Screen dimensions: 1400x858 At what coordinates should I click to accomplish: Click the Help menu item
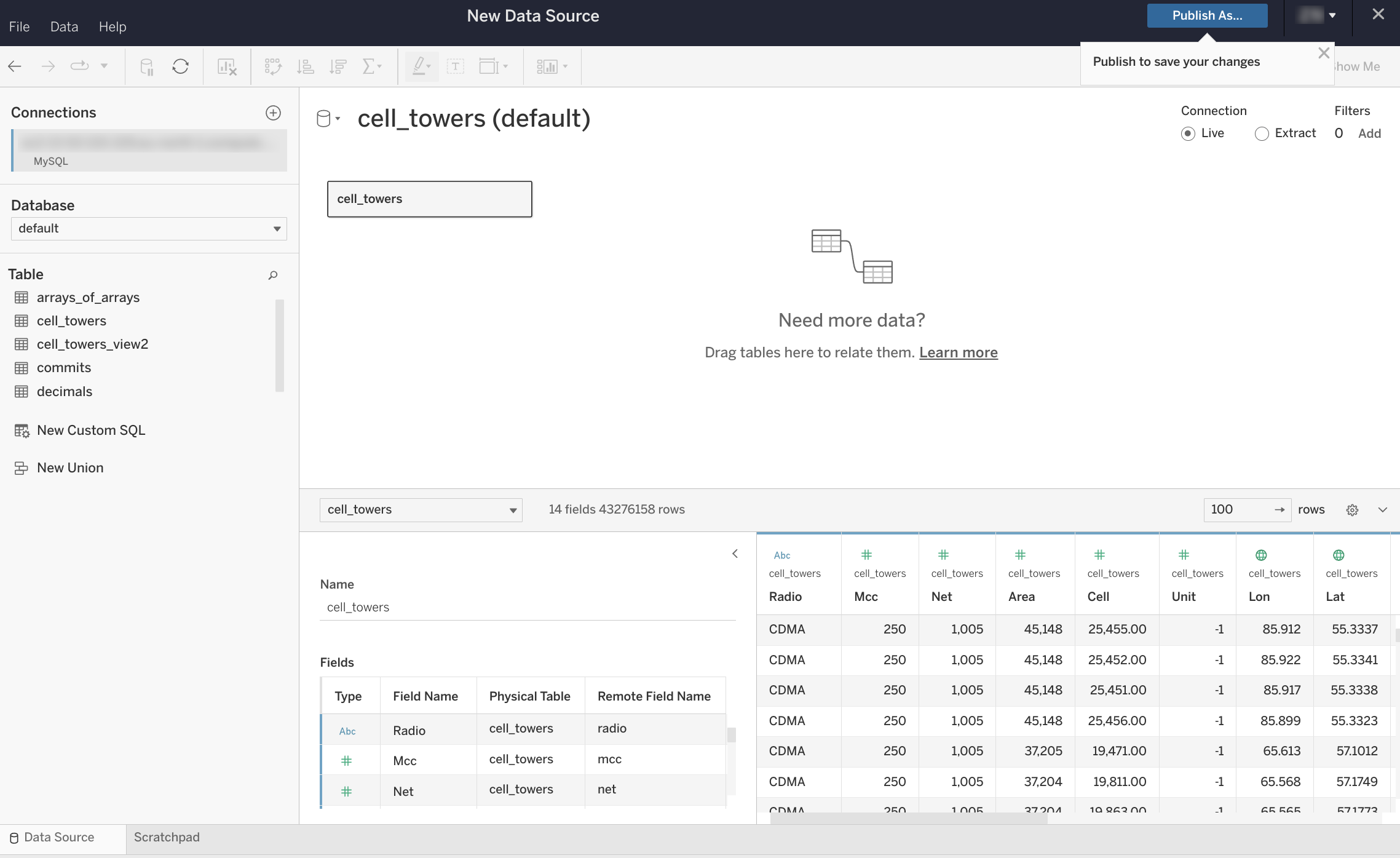coord(112,26)
